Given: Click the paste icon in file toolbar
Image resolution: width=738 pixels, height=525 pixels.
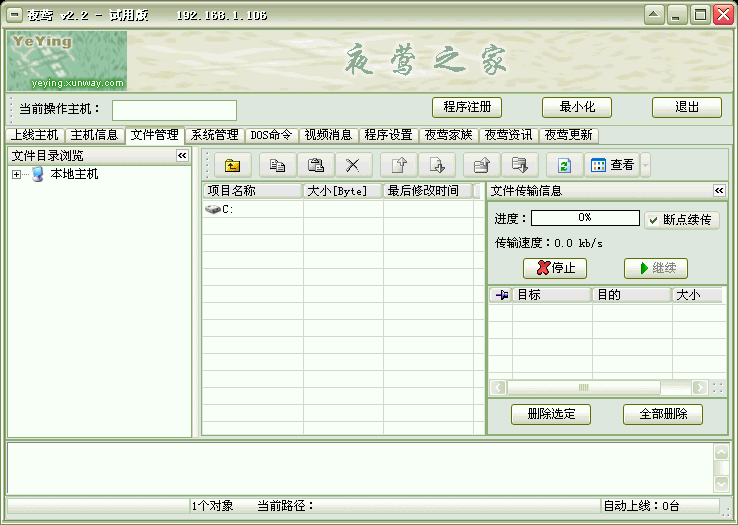Looking at the screenshot, I should tap(315, 166).
